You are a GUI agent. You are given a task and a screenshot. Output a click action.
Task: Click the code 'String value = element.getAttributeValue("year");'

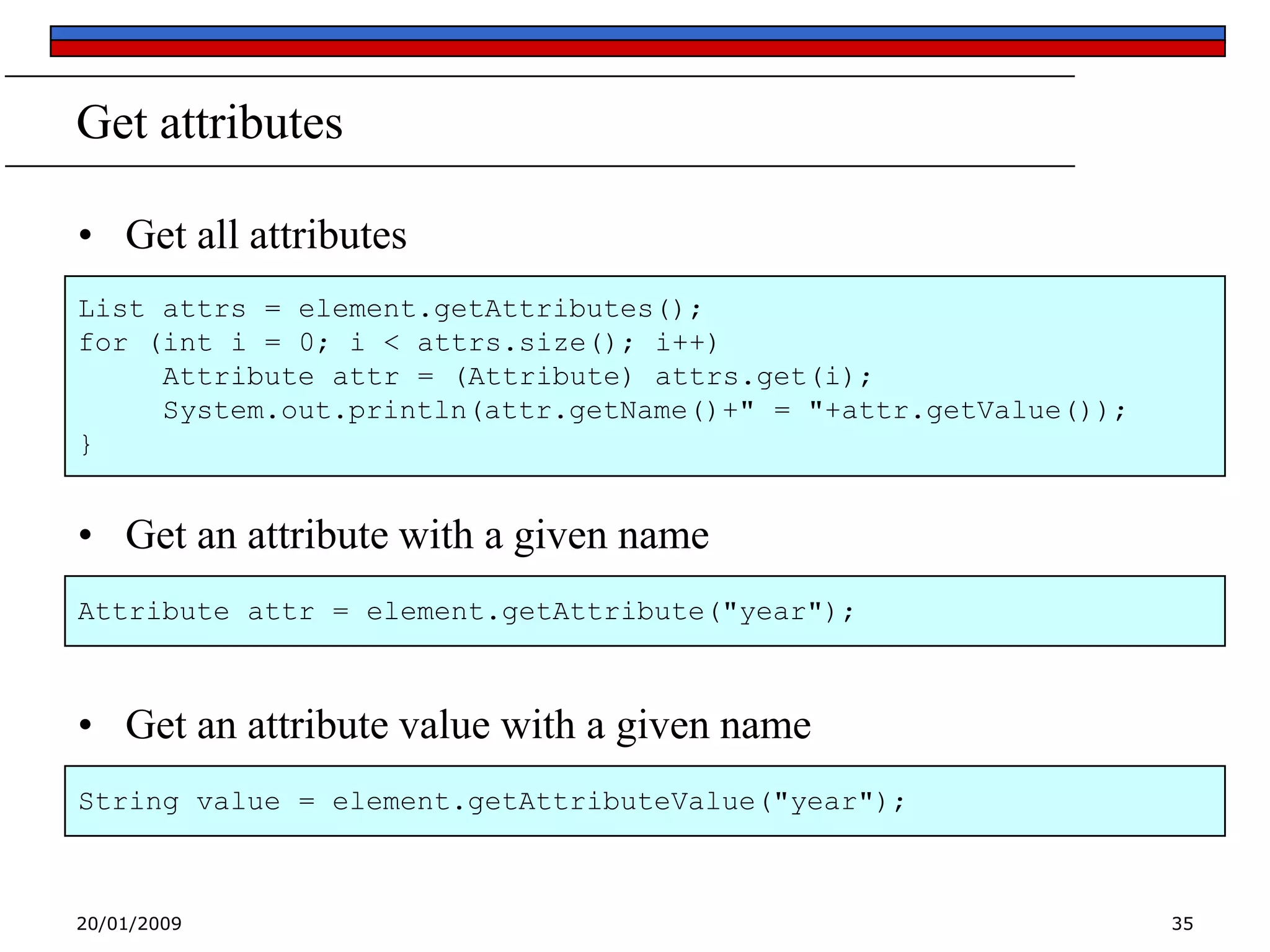(x=492, y=802)
